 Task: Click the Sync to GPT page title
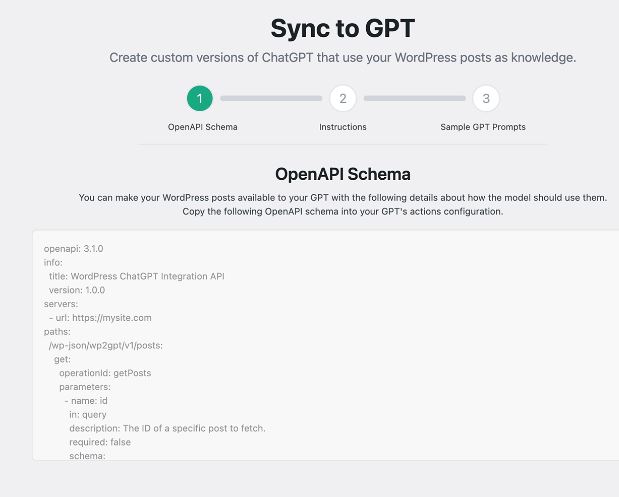tap(343, 28)
